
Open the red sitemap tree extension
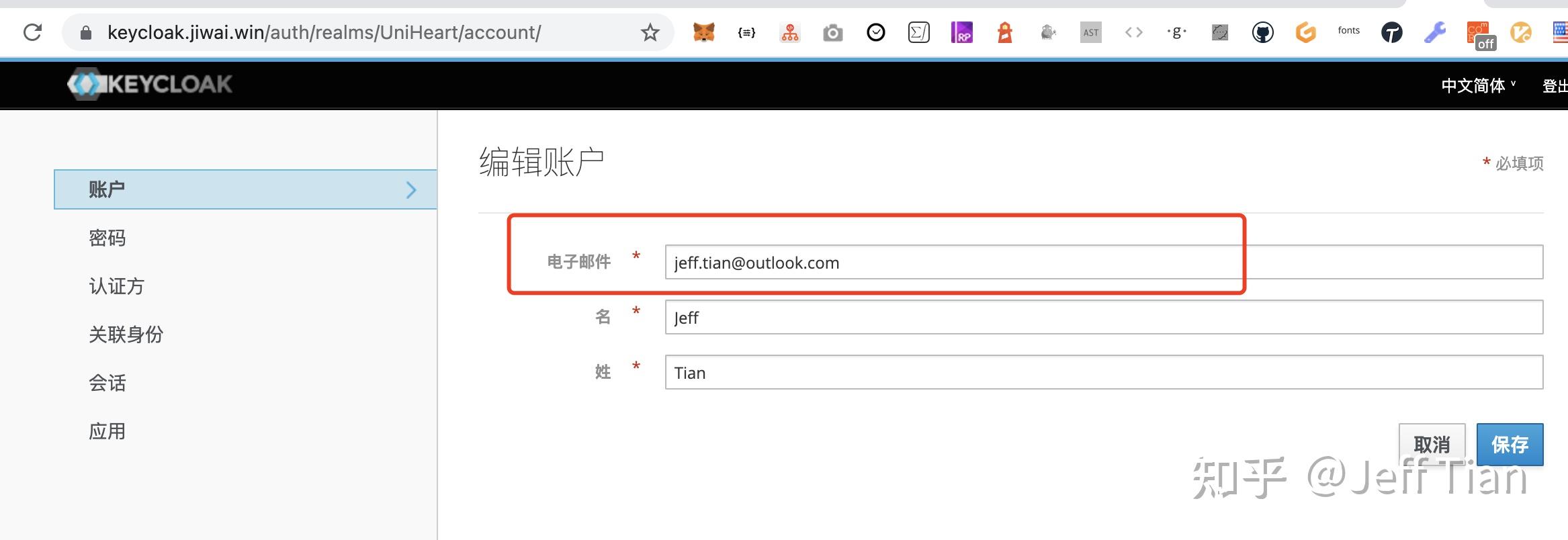pos(790,32)
